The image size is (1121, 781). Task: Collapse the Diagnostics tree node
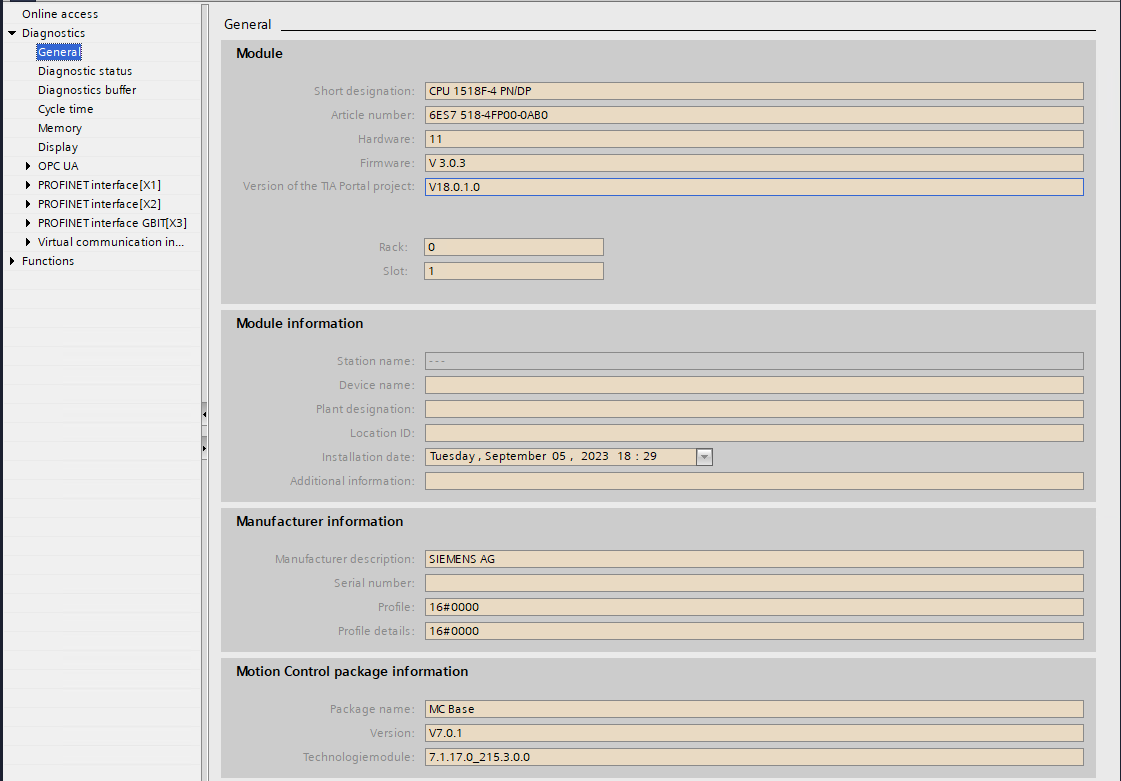tap(12, 33)
